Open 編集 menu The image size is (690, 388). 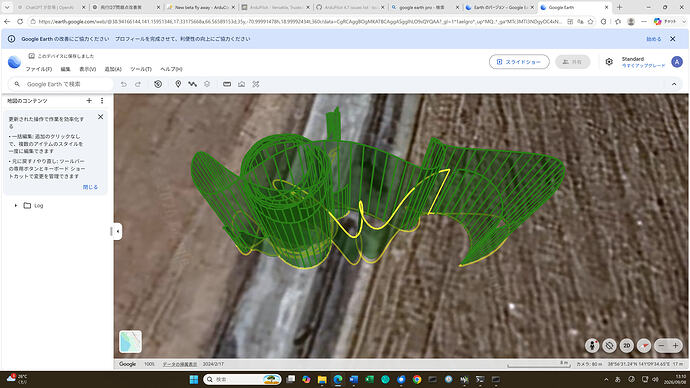(x=66, y=69)
